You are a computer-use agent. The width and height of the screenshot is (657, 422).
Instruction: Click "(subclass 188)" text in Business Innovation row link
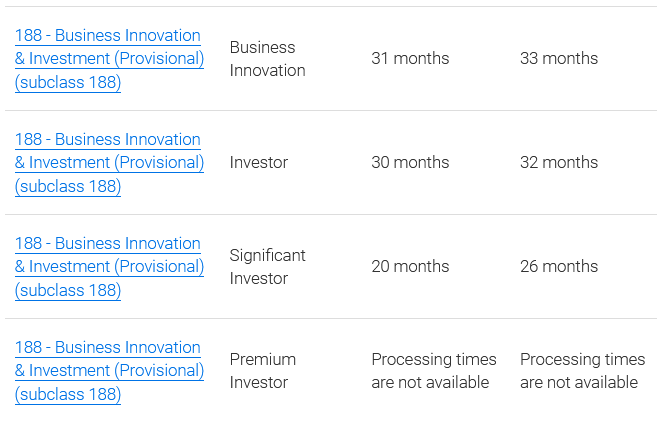[x=68, y=83]
